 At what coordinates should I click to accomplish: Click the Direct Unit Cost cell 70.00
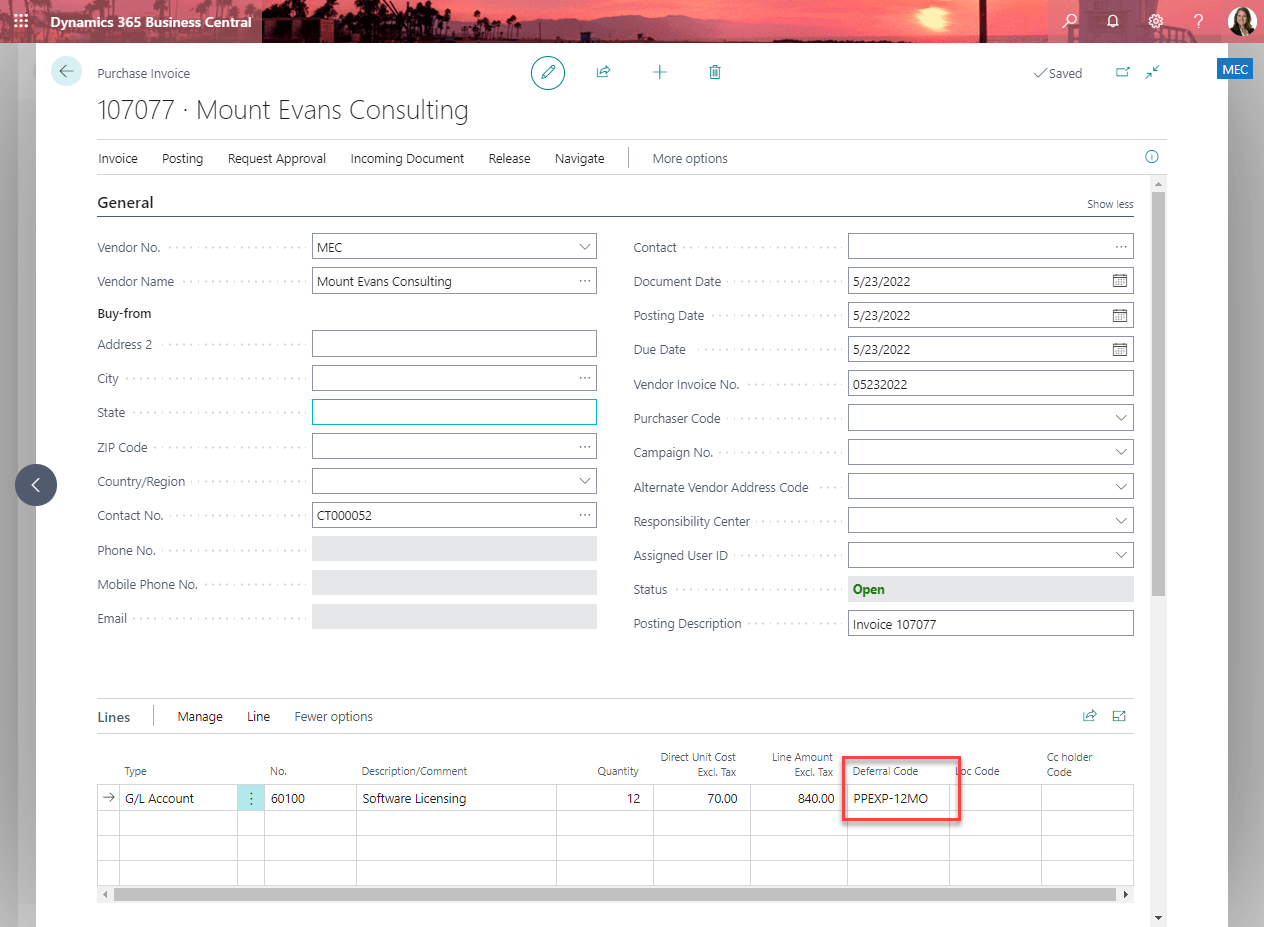[x=702, y=798]
